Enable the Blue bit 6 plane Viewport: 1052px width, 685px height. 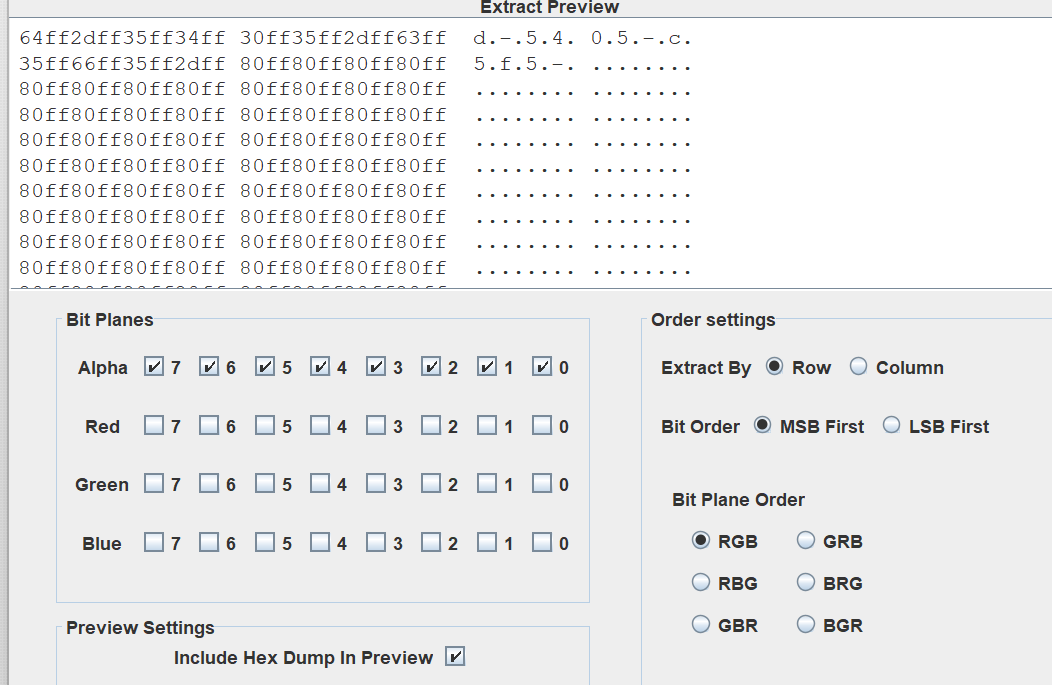coord(209,543)
